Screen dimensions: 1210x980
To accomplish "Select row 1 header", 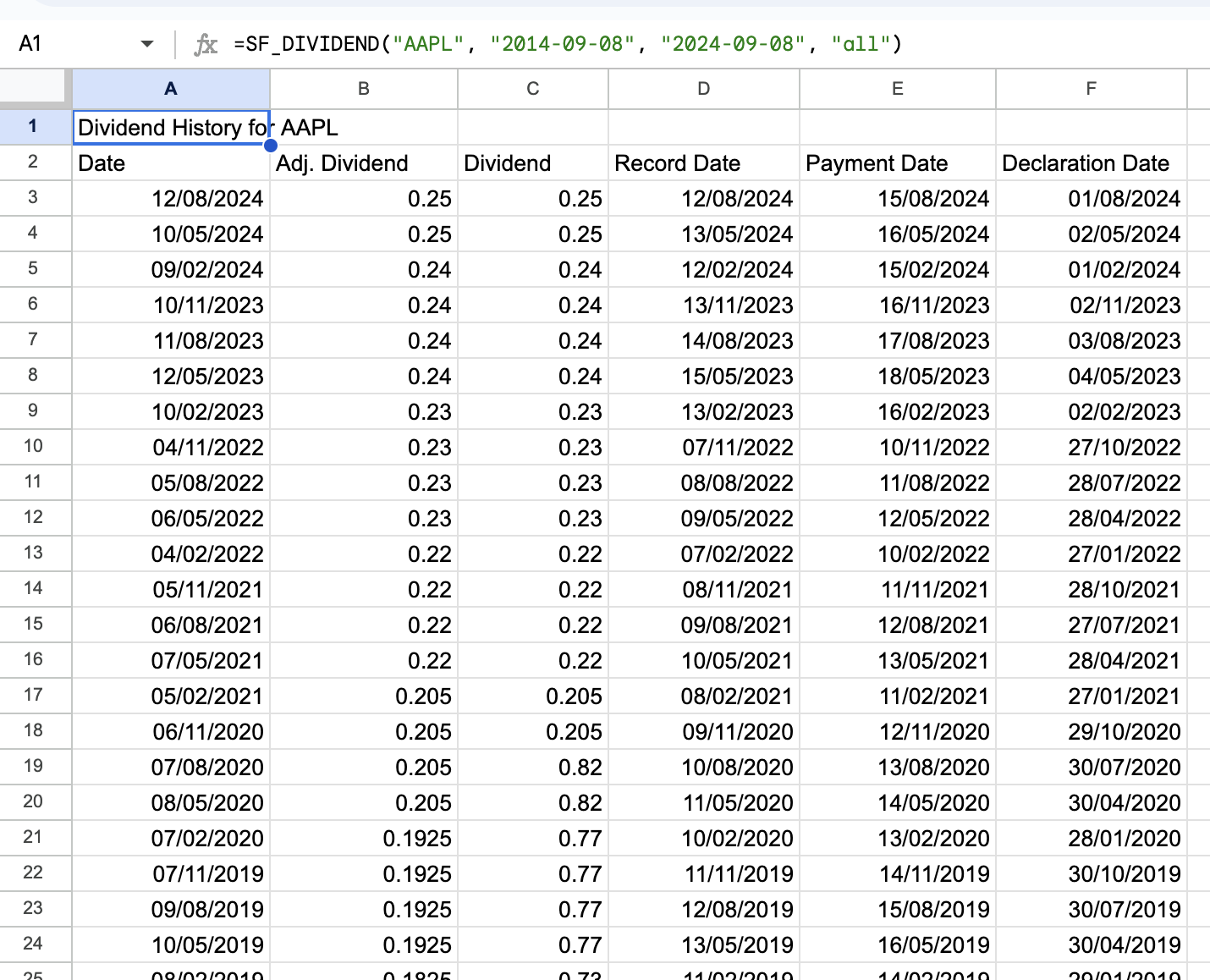I will click(33, 126).
